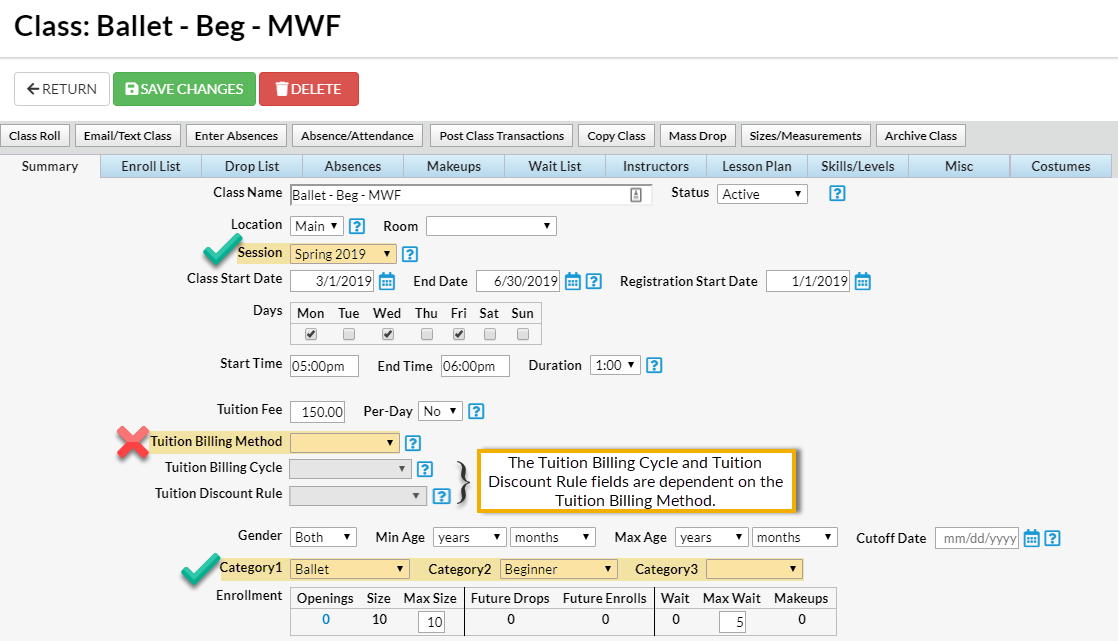Enable the Sat day checkbox
1118x641 pixels.
click(x=490, y=334)
